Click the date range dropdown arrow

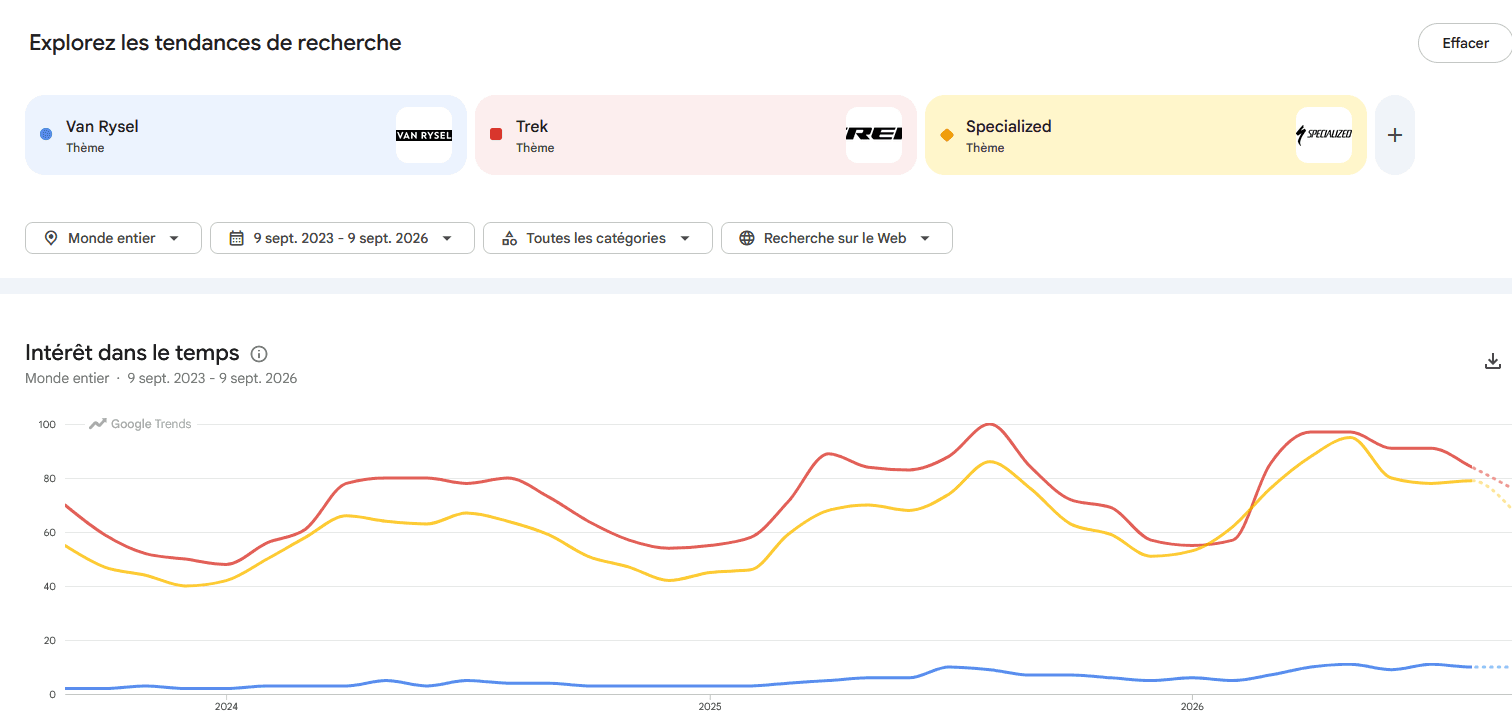pyautogui.click(x=446, y=238)
